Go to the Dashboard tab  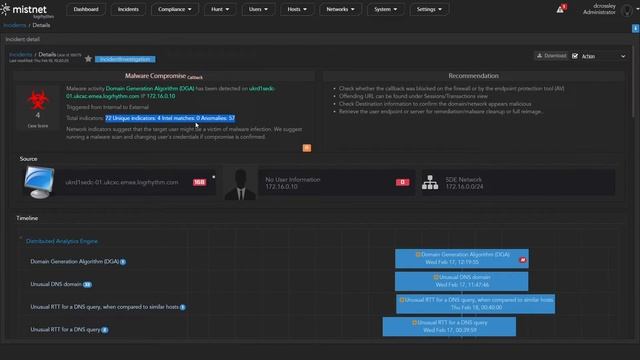pos(86,9)
